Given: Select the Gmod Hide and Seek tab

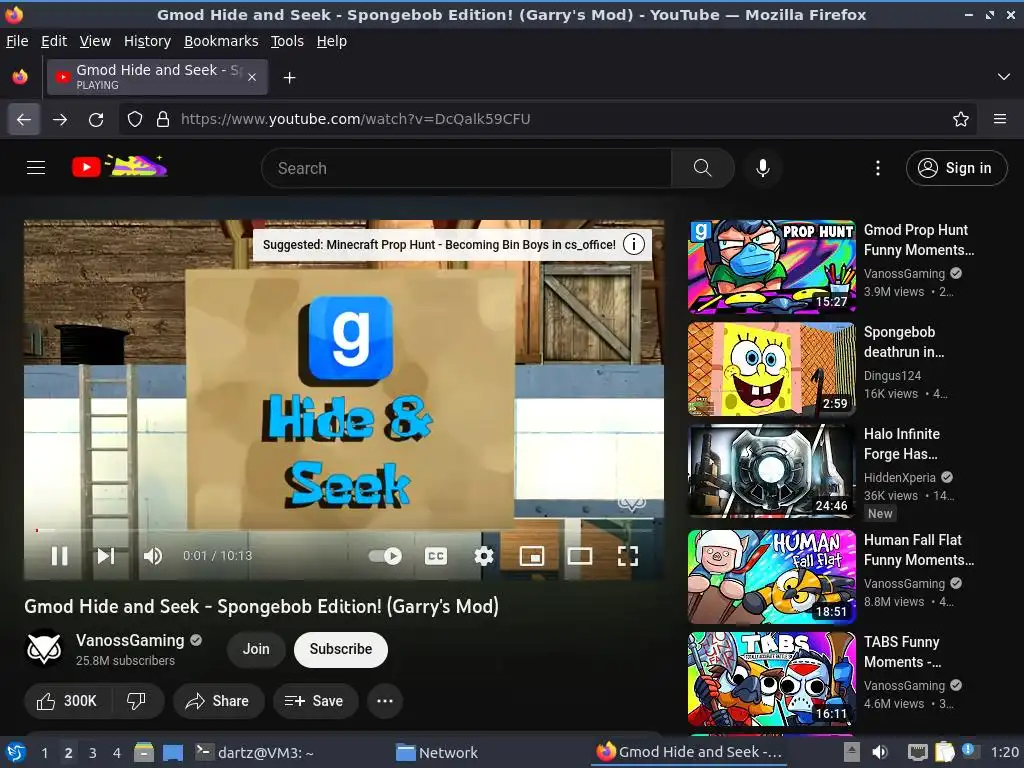Looking at the screenshot, I should (157, 77).
